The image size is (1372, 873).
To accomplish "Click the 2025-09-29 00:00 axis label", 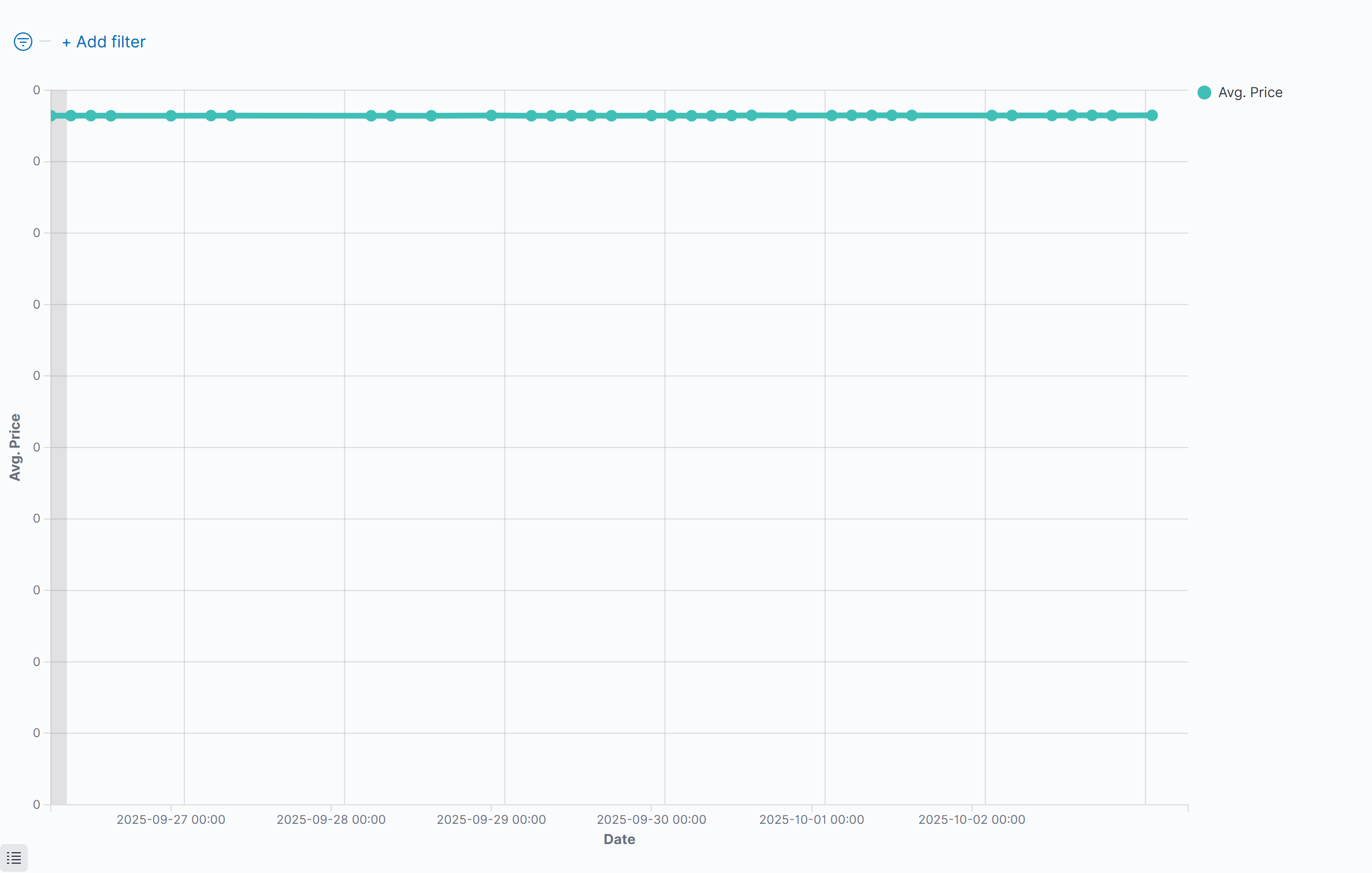I will click(491, 819).
